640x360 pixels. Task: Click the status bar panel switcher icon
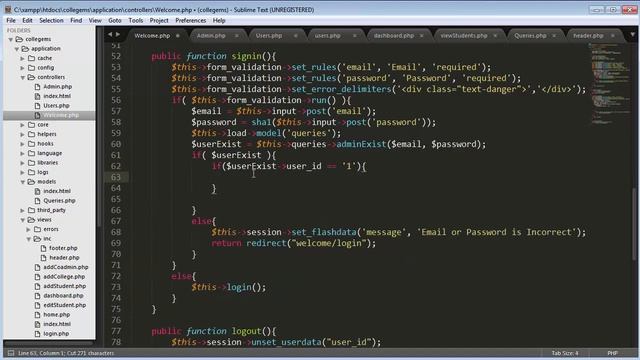[11, 353]
